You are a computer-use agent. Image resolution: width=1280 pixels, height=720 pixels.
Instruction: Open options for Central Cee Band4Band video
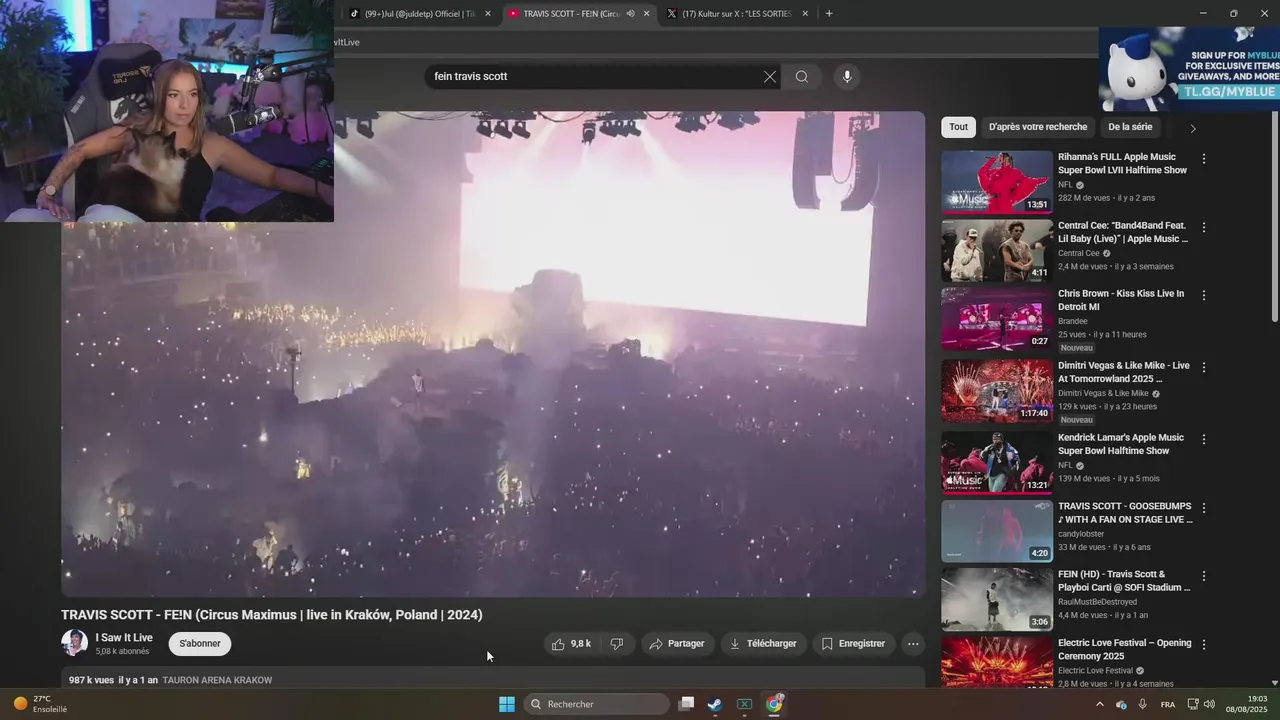[1204, 227]
